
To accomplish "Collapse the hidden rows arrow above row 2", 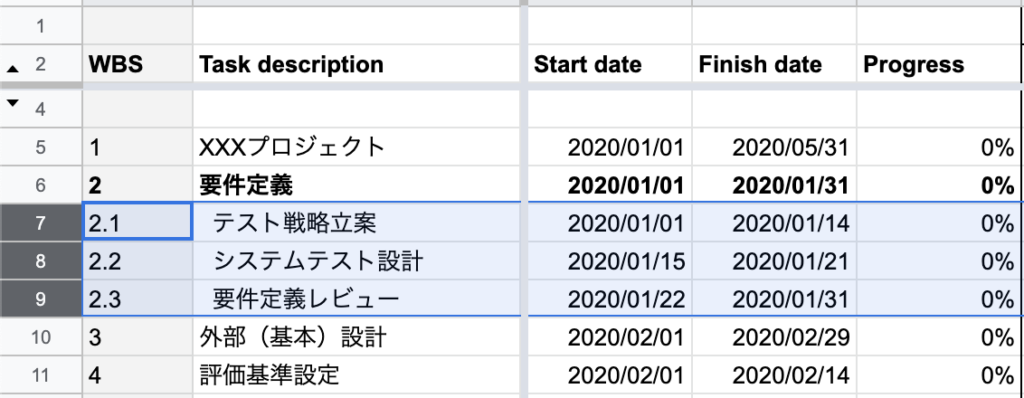I will [x=12, y=68].
